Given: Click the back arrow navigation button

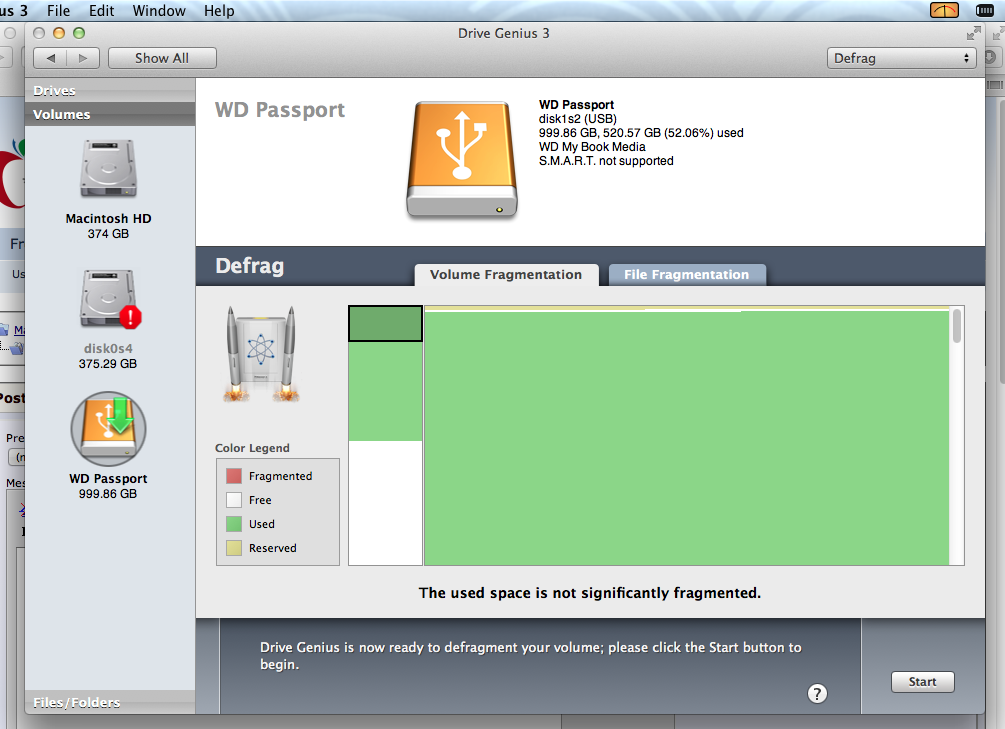Looking at the screenshot, I should tap(51, 58).
